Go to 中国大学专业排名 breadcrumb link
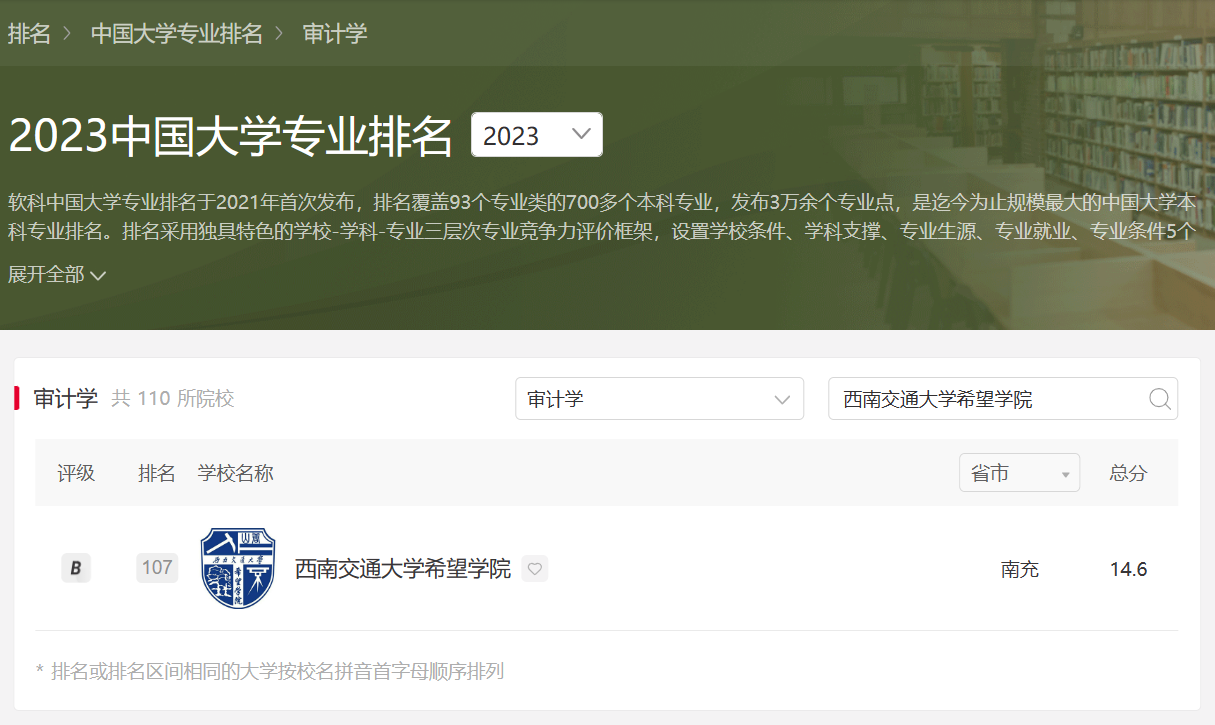 [177, 33]
